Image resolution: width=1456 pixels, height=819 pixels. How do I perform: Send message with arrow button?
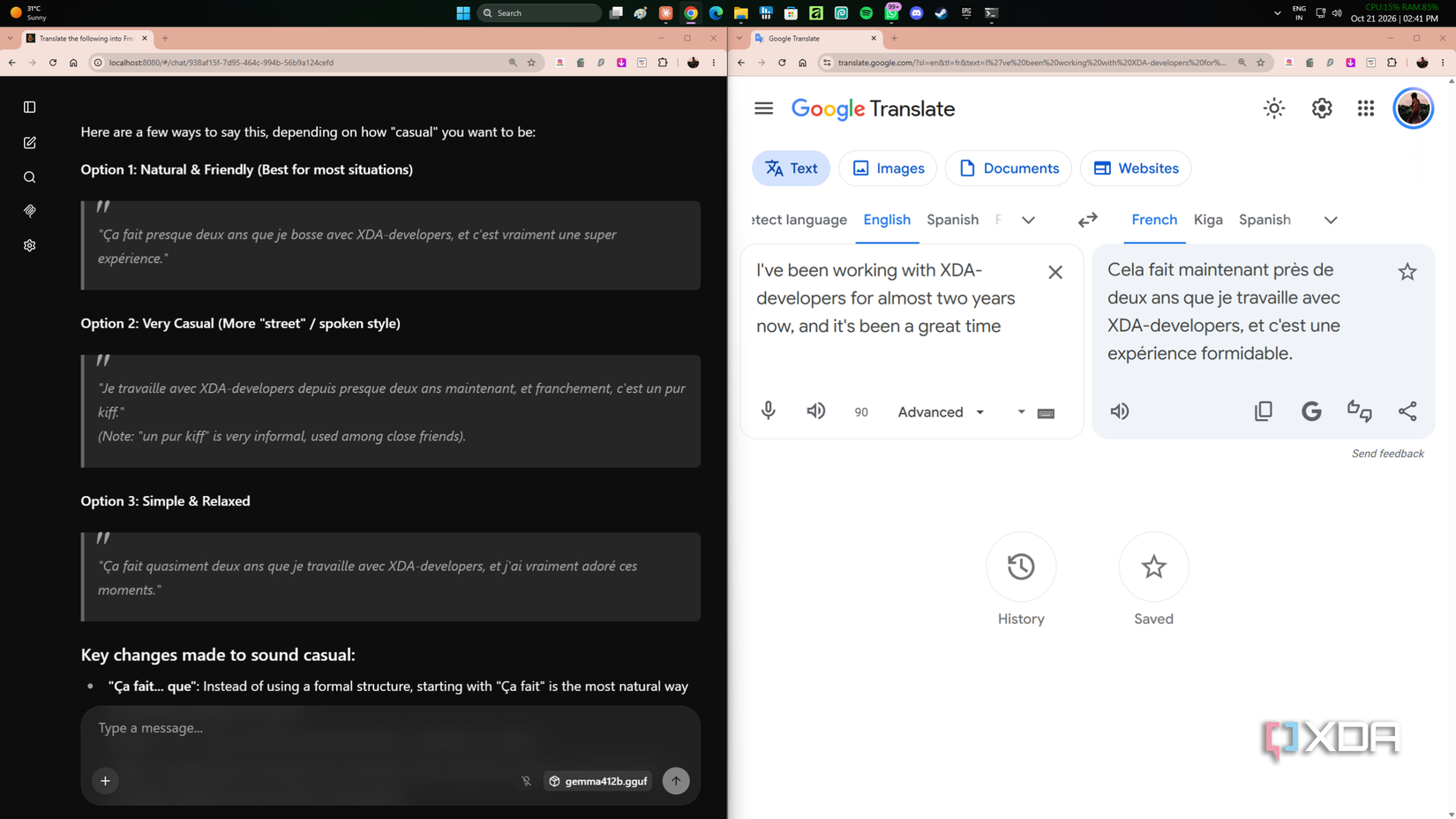676,780
